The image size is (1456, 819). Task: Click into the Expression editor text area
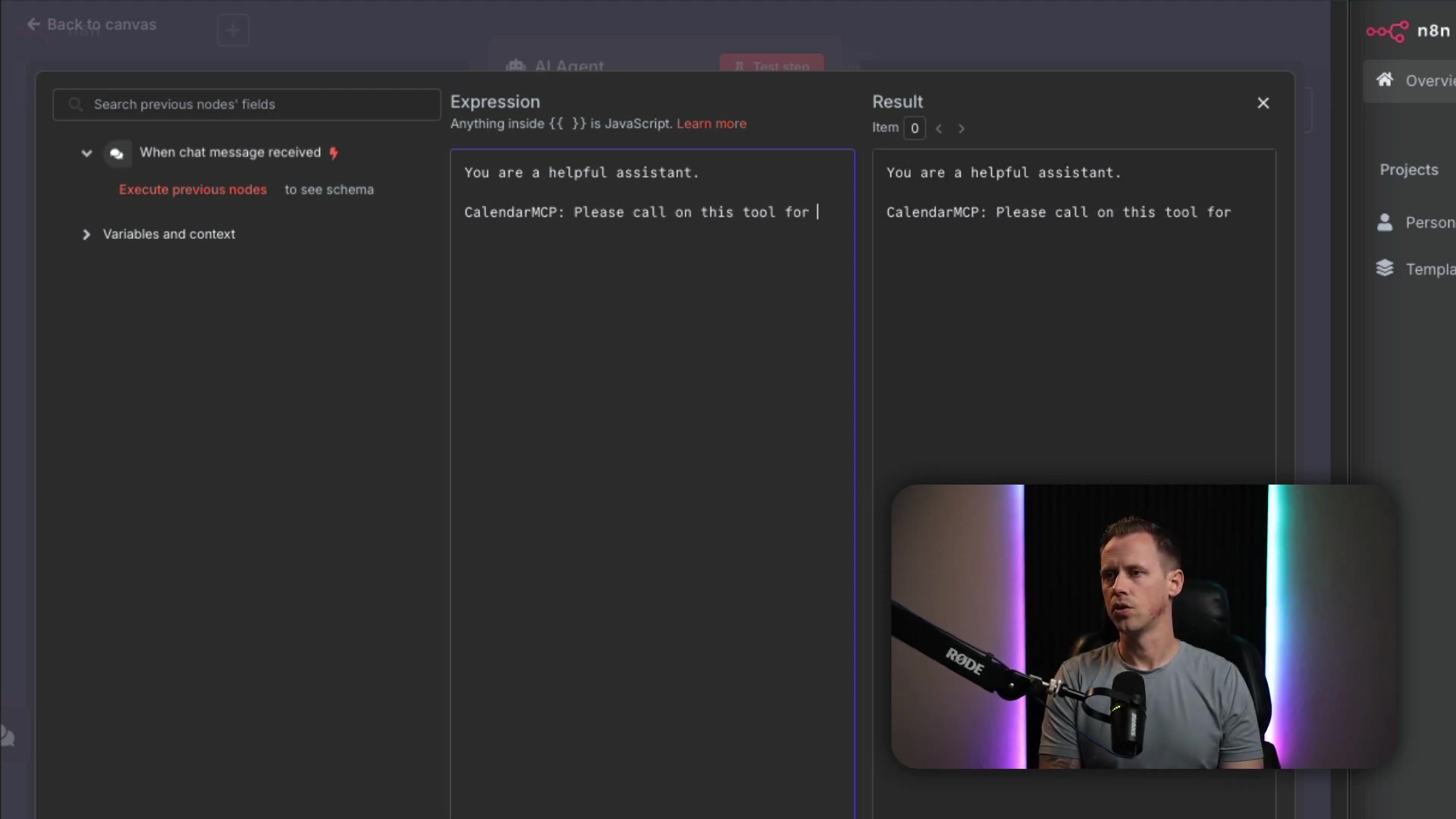(x=652, y=485)
